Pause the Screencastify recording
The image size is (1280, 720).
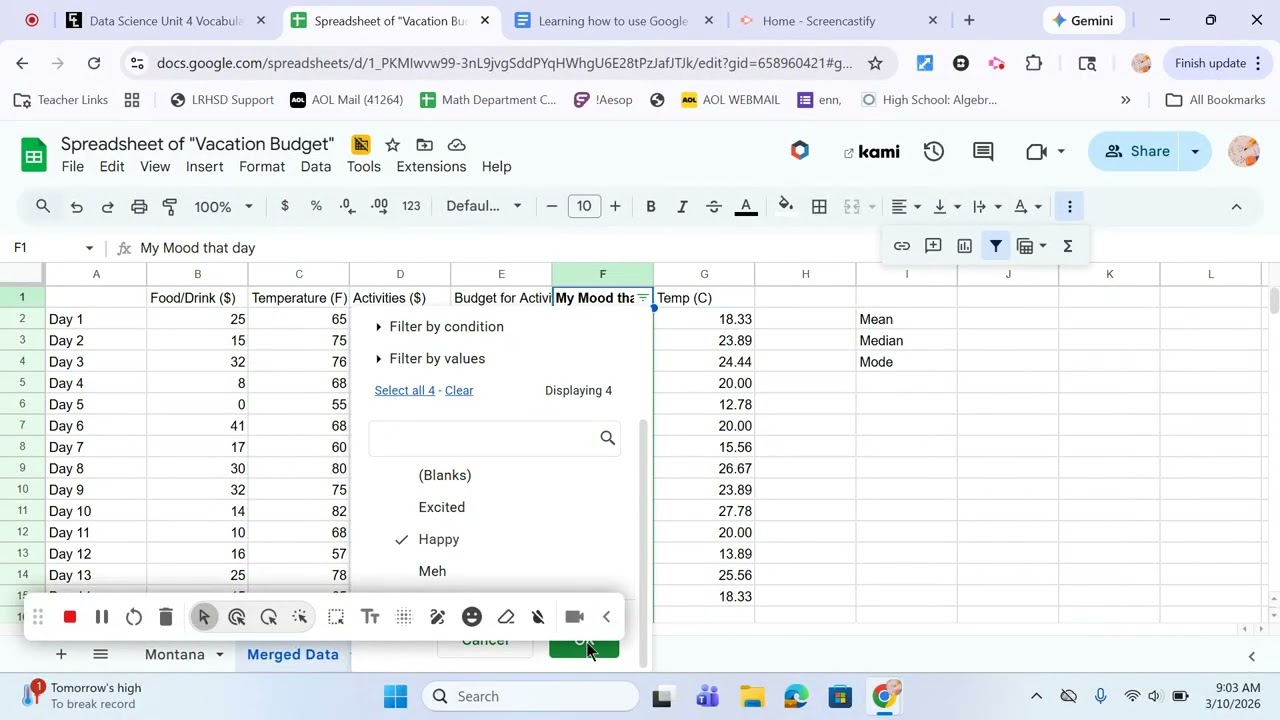pos(102,617)
